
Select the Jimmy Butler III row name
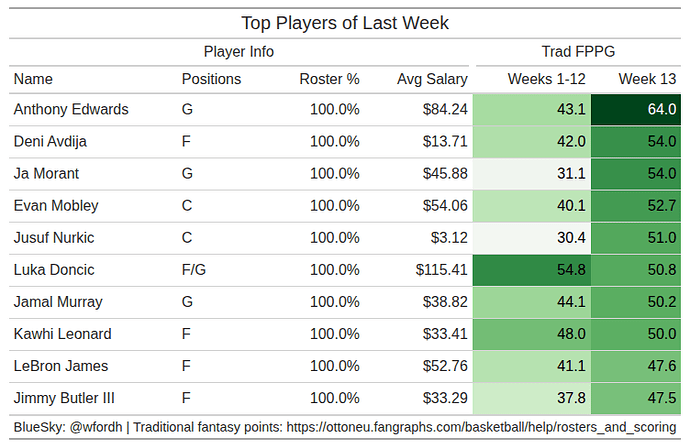[64, 398]
